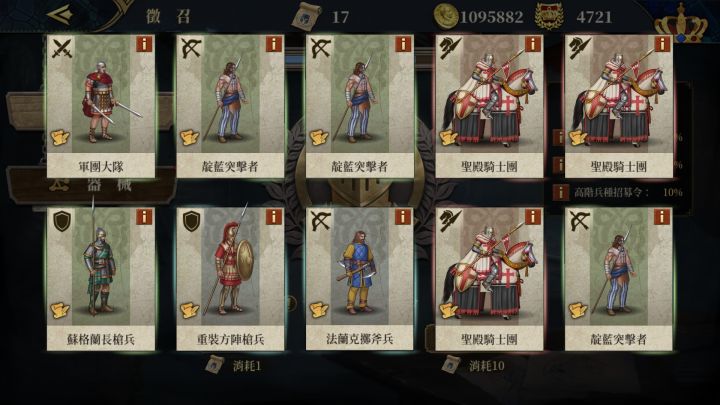
Task: Click the info icon on 蘇格蘭長槍兵 card
Action: click(144, 217)
